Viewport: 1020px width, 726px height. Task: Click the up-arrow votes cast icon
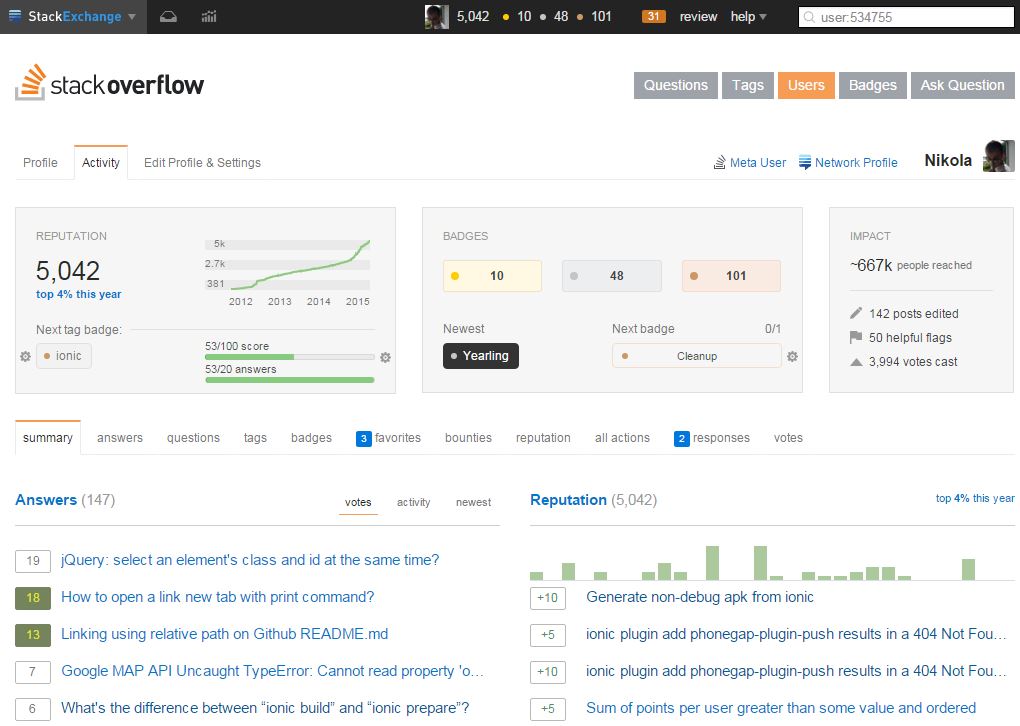[856, 362]
